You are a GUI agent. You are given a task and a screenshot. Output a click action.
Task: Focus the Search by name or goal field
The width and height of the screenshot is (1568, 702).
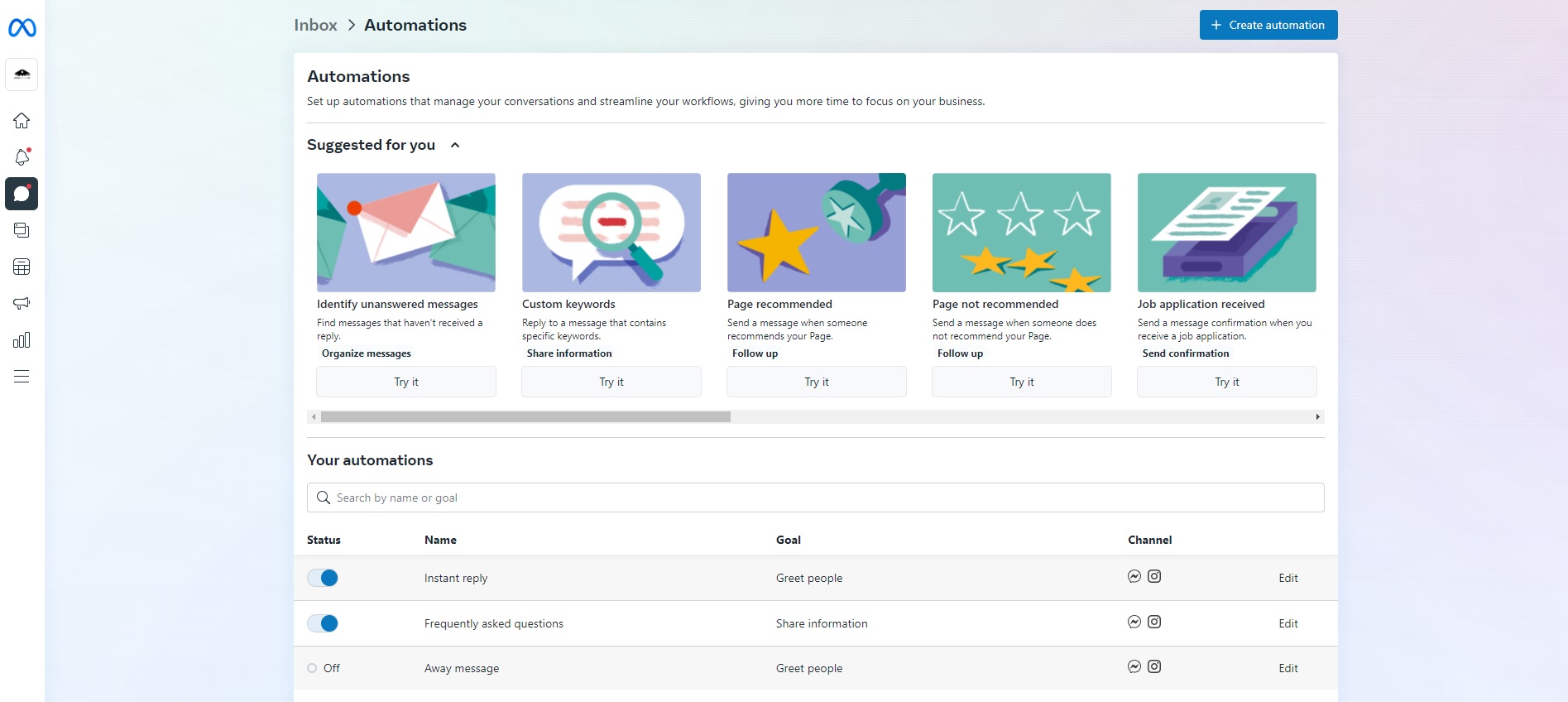815,498
